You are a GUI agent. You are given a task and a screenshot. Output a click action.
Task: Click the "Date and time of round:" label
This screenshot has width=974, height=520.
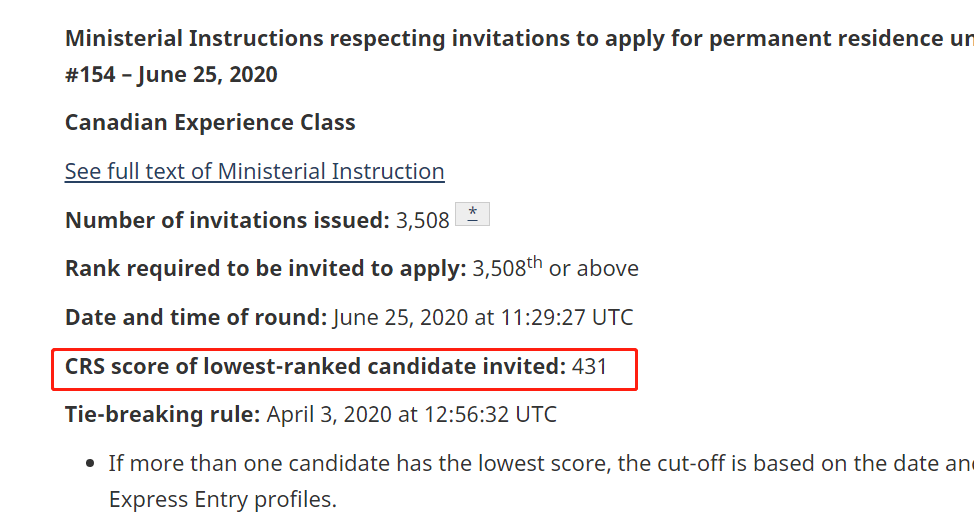click(x=196, y=318)
